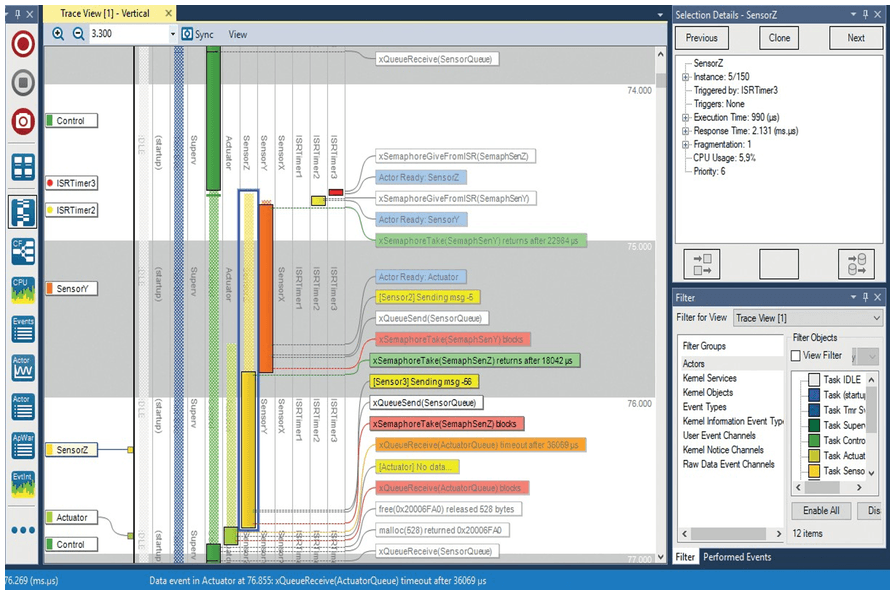895x594 pixels.
Task: Select the red record trace icon
Action: pos(20,42)
